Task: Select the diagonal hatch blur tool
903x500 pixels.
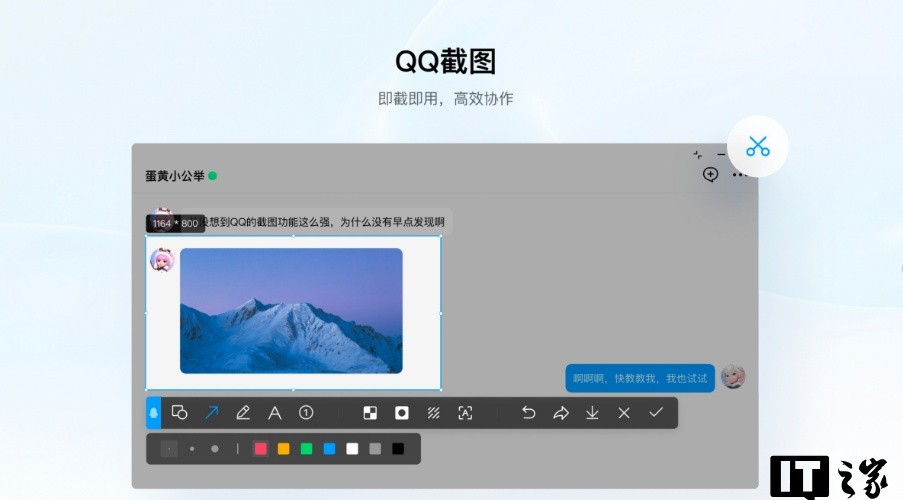Action: click(x=434, y=412)
